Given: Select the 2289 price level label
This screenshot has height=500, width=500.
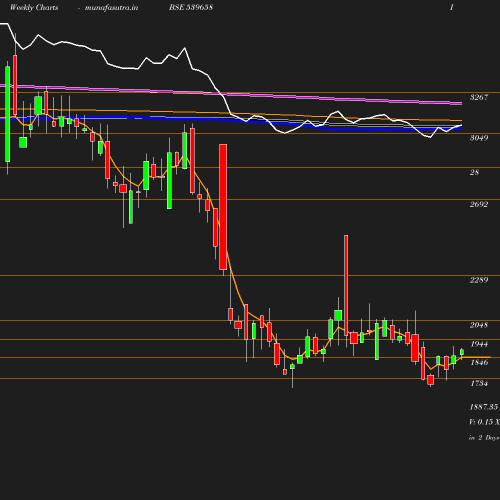Looking at the screenshot, I should [x=479, y=280].
